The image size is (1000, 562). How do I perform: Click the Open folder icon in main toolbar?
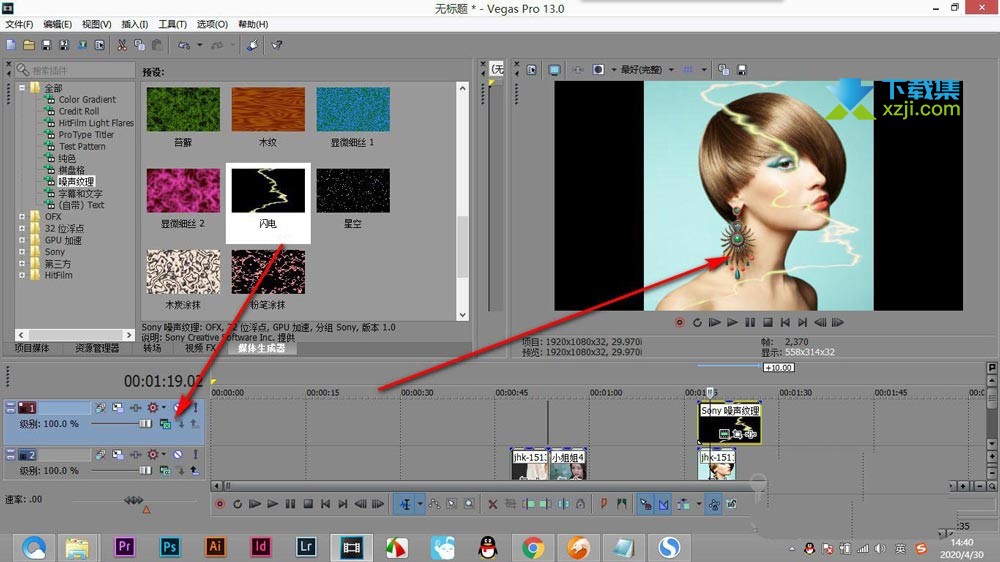point(29,45)
